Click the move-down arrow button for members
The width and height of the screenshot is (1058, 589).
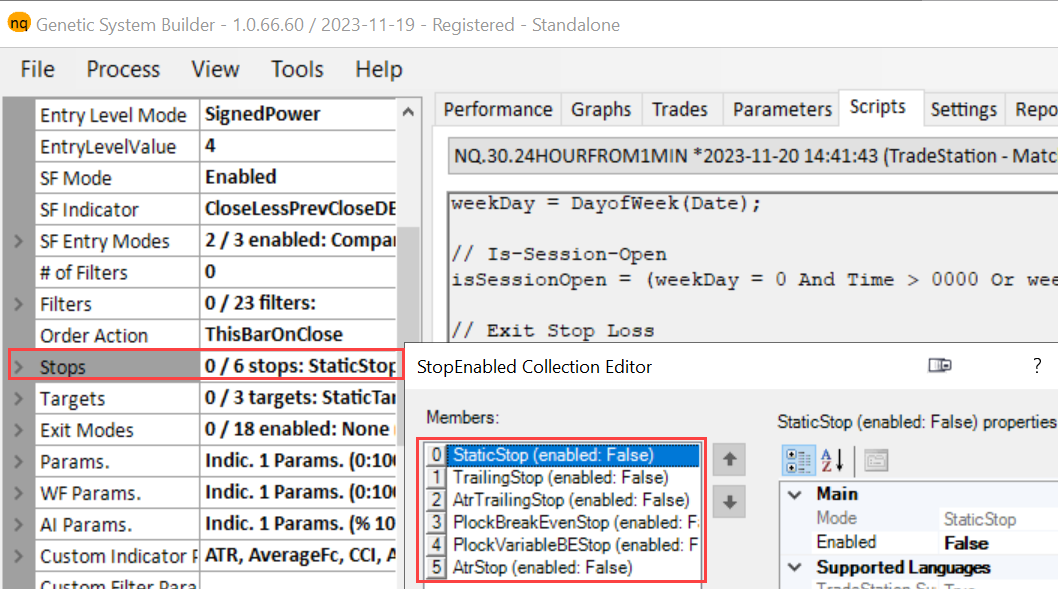729,502
